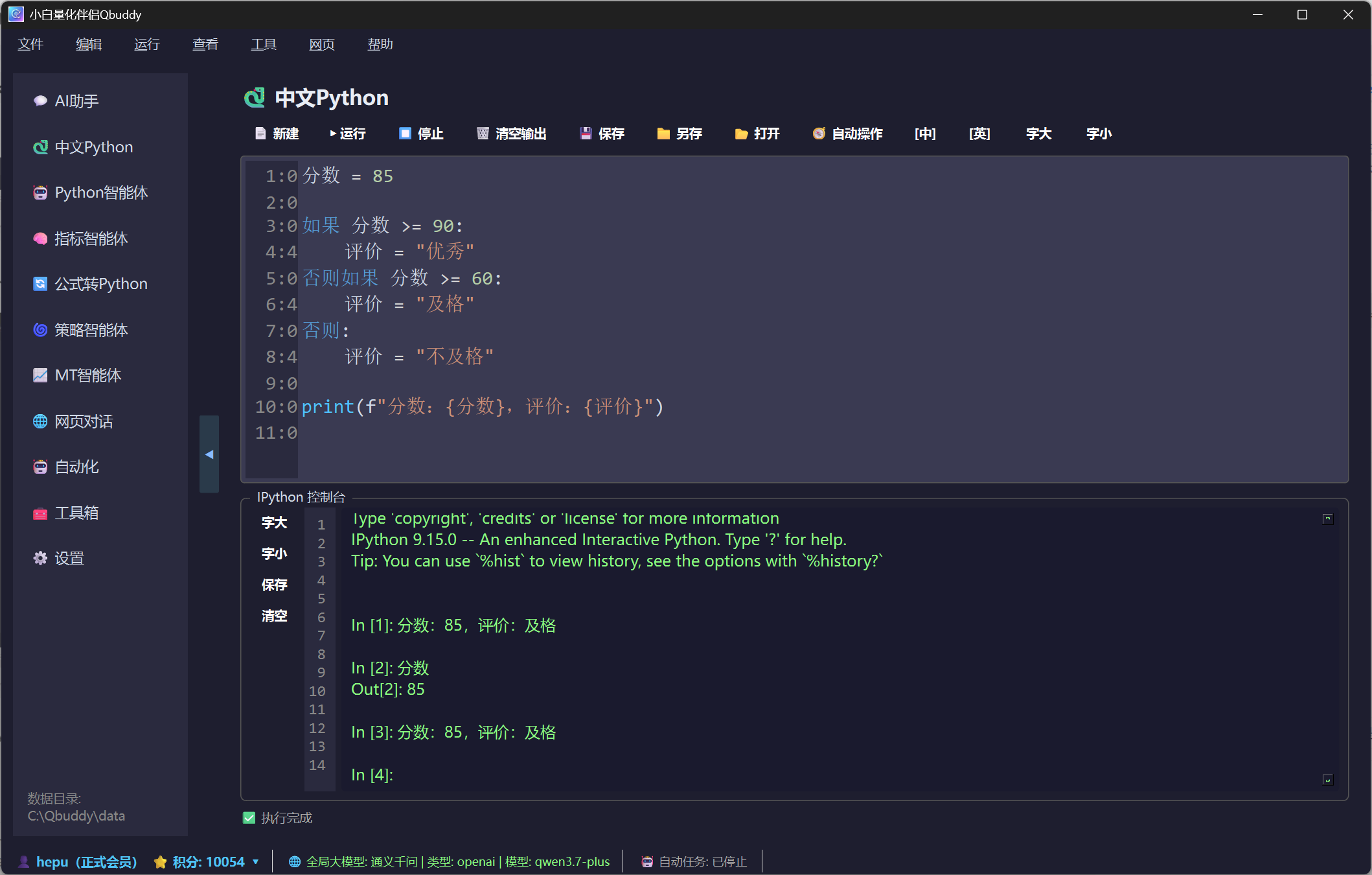Switch to Chinese mode with [中]
This screenshot has width=1372, height=875.
coord(925,134)
